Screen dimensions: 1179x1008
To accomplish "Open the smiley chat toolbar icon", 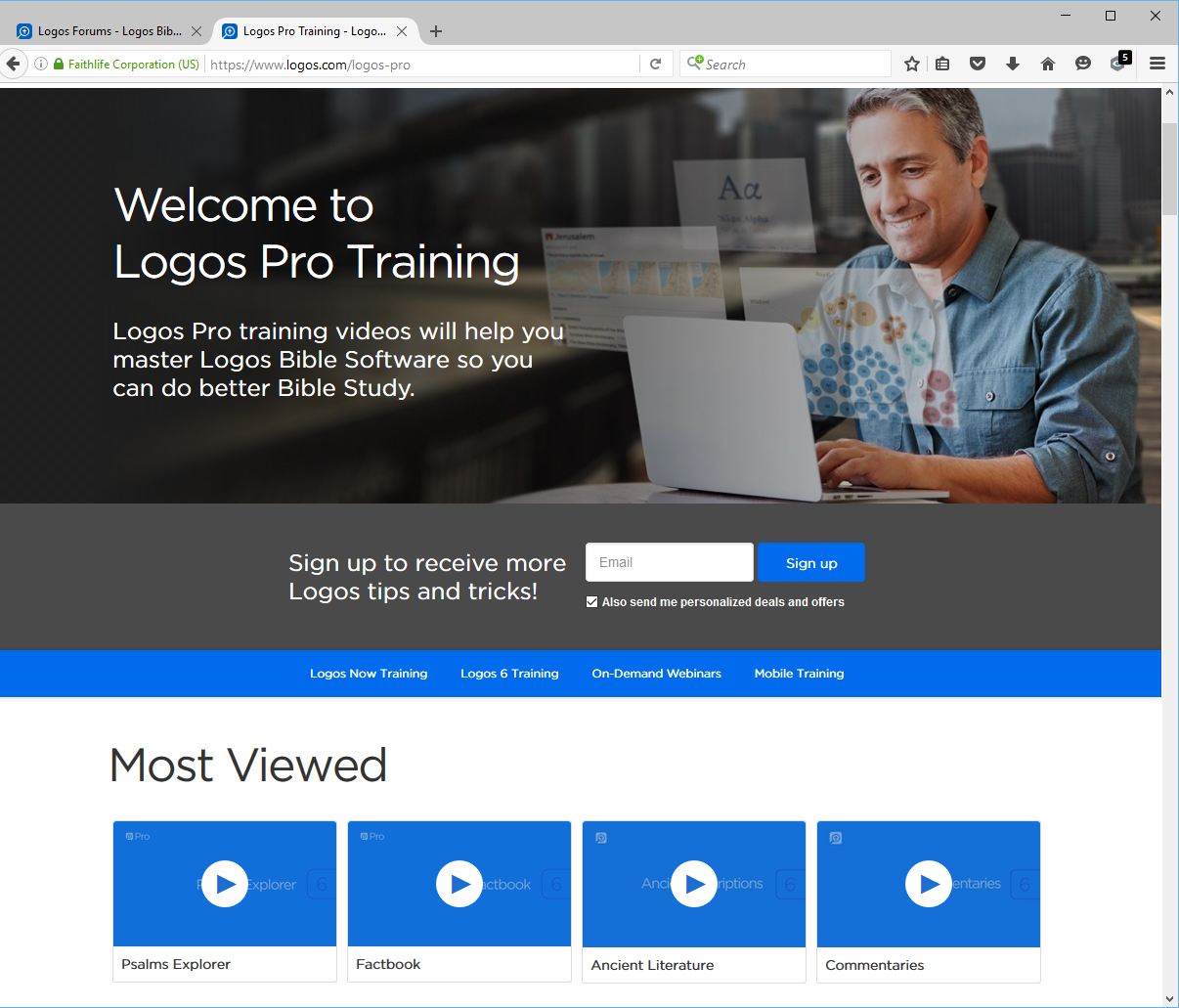I will (1083, 65).
